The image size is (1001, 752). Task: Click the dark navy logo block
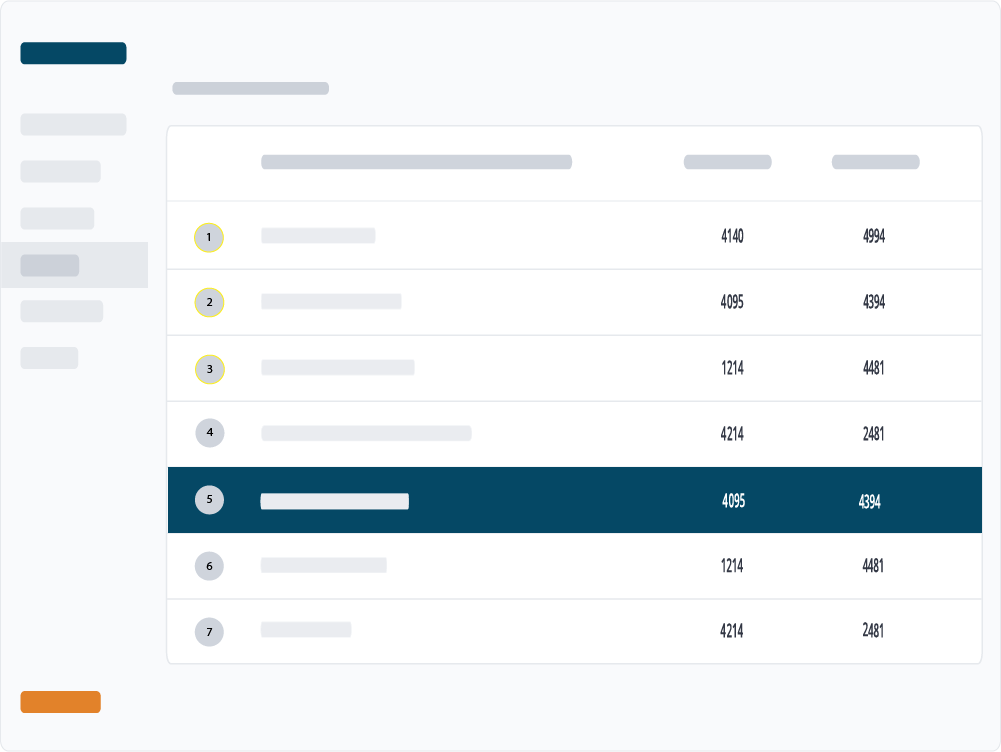coord(73,52)
